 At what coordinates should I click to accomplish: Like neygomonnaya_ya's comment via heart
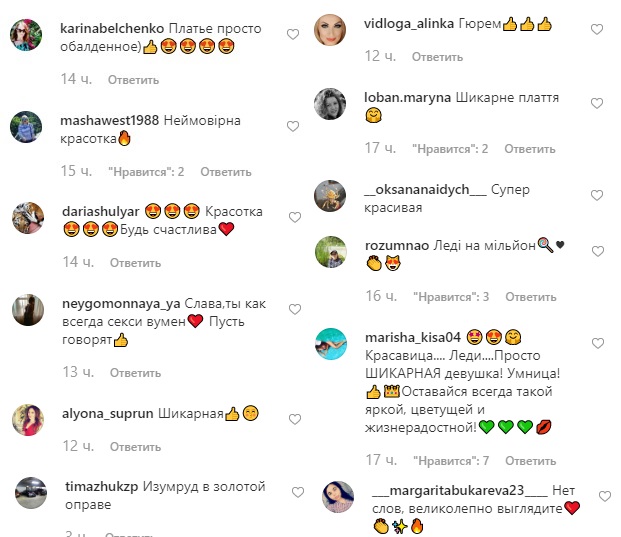tap(295, 309)
